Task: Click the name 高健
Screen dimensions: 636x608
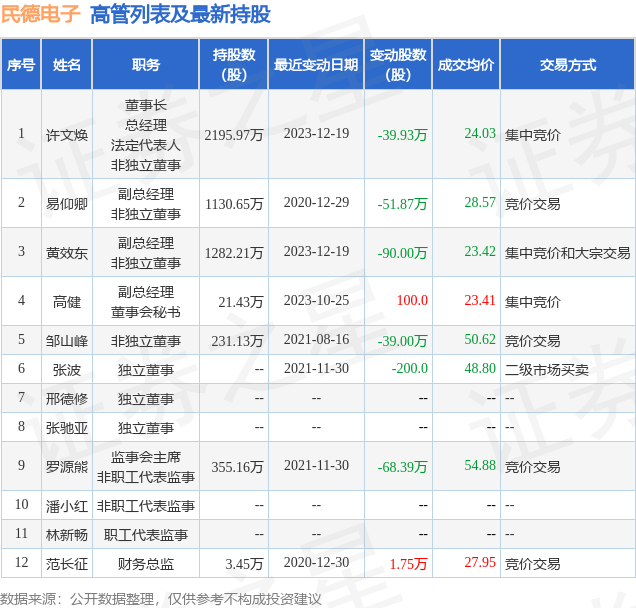Action: (x=67, y=302)
